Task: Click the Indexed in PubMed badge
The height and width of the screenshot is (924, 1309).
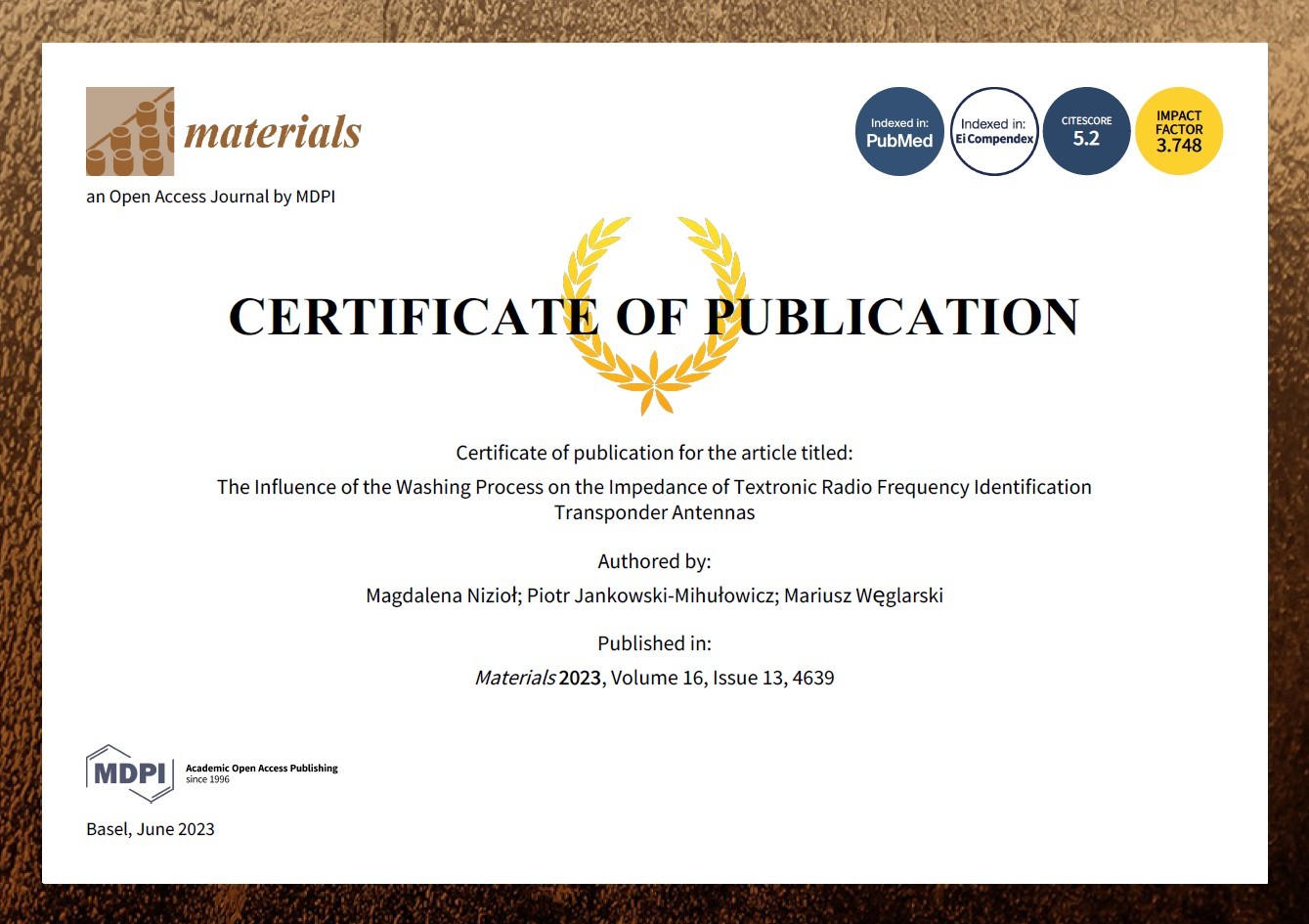Action: (x=899, y=132)
